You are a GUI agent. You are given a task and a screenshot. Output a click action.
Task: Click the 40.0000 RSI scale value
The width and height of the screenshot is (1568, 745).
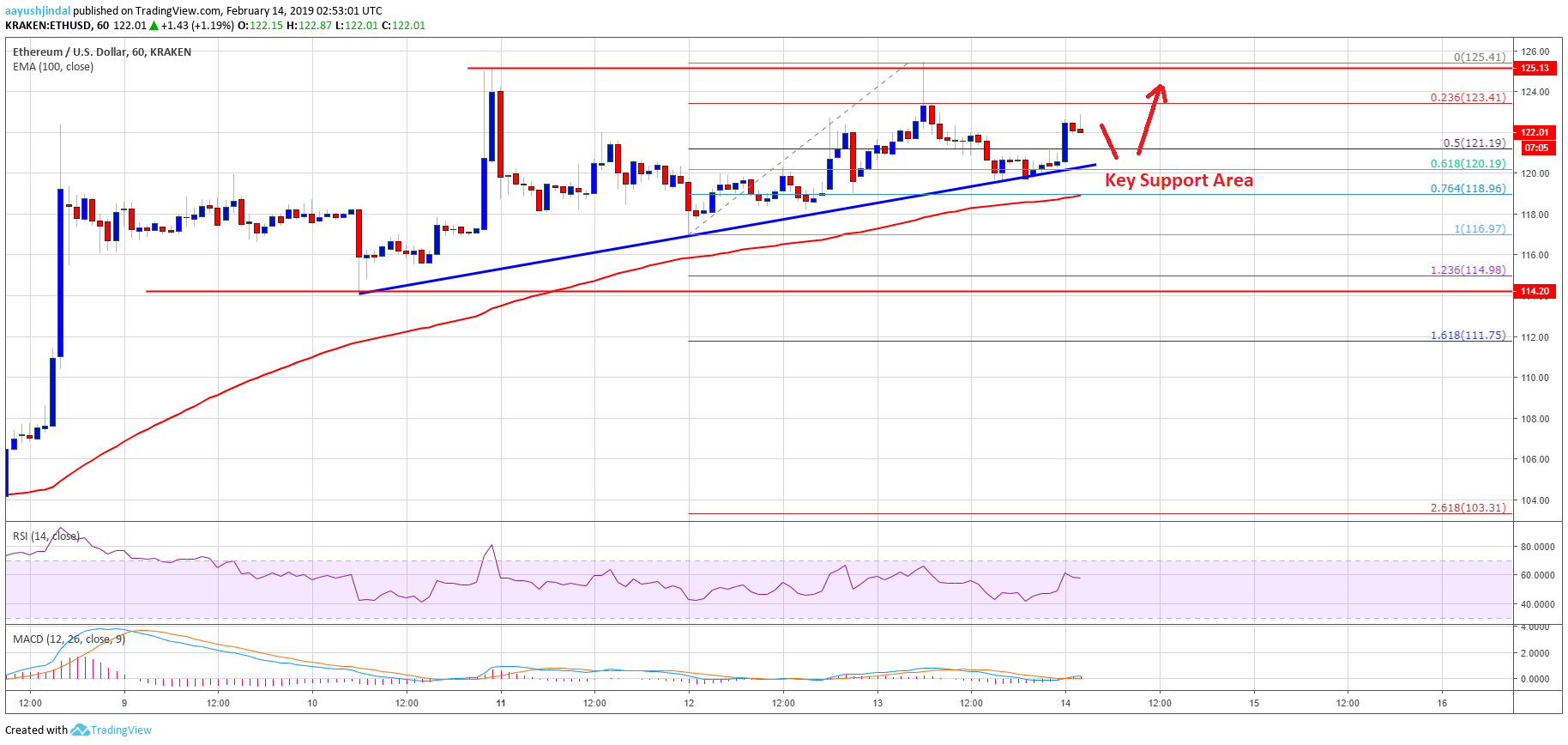coord(1537,605)
